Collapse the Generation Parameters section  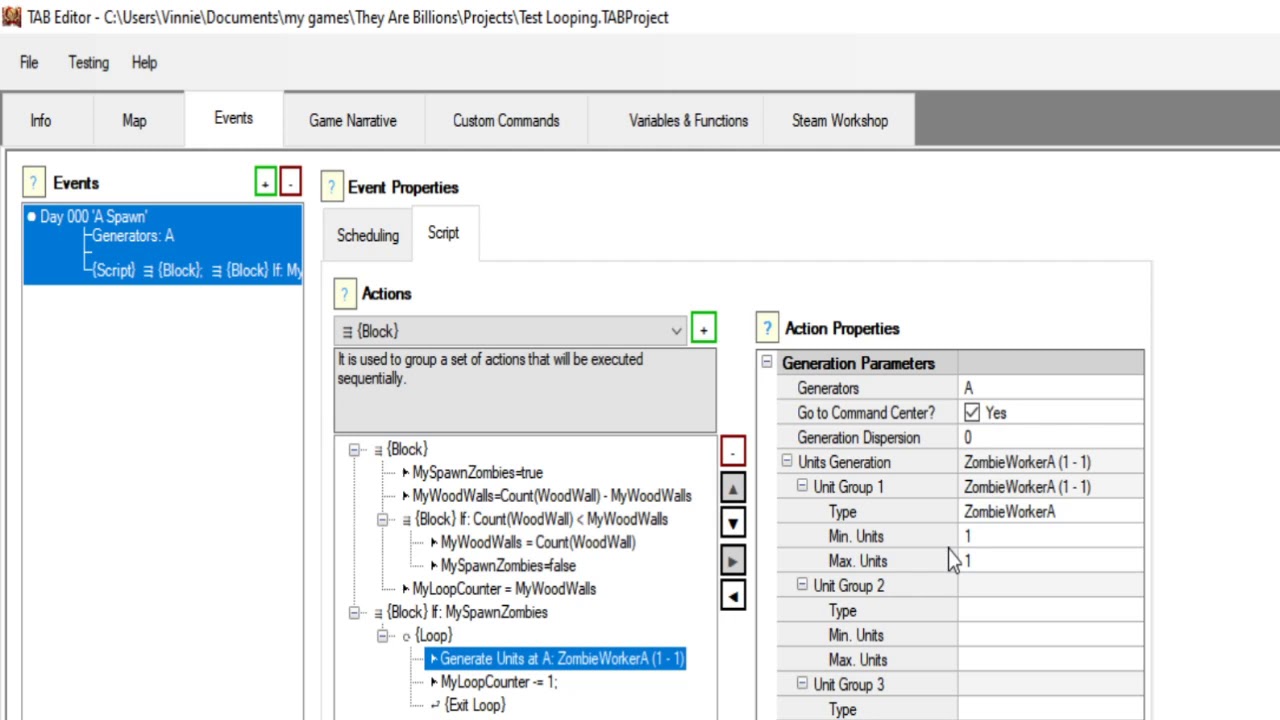(767, 363)
